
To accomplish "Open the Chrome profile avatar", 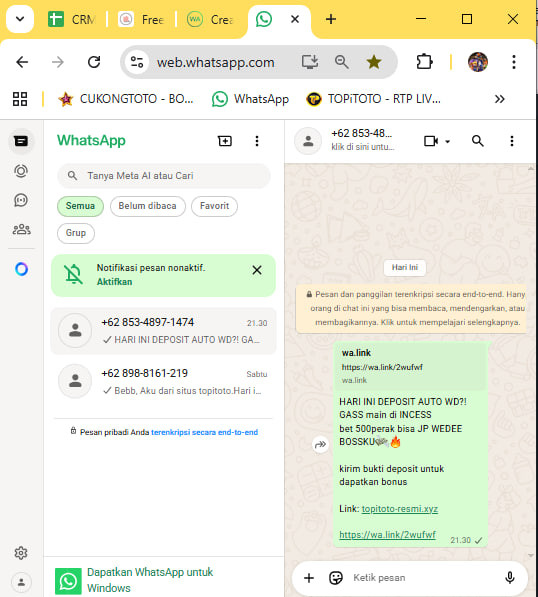I will (x=477, y=62).
